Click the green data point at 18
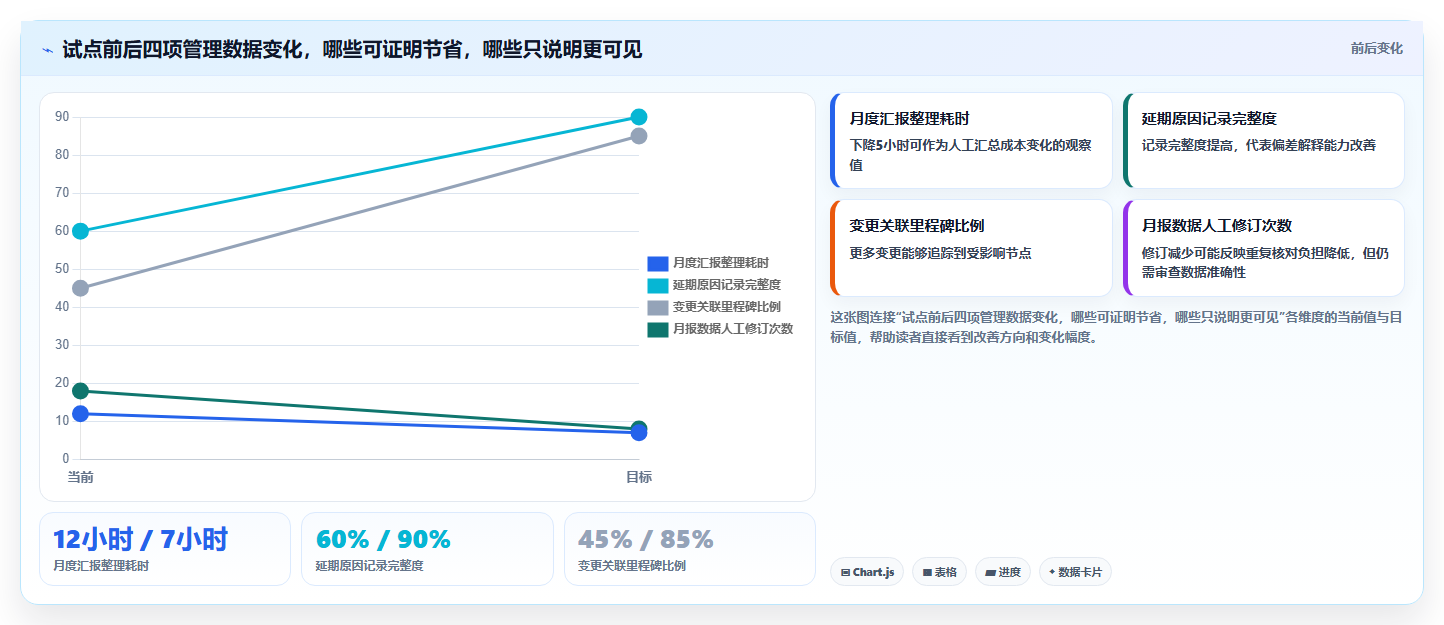1444x625 pixels. [80, 391]
